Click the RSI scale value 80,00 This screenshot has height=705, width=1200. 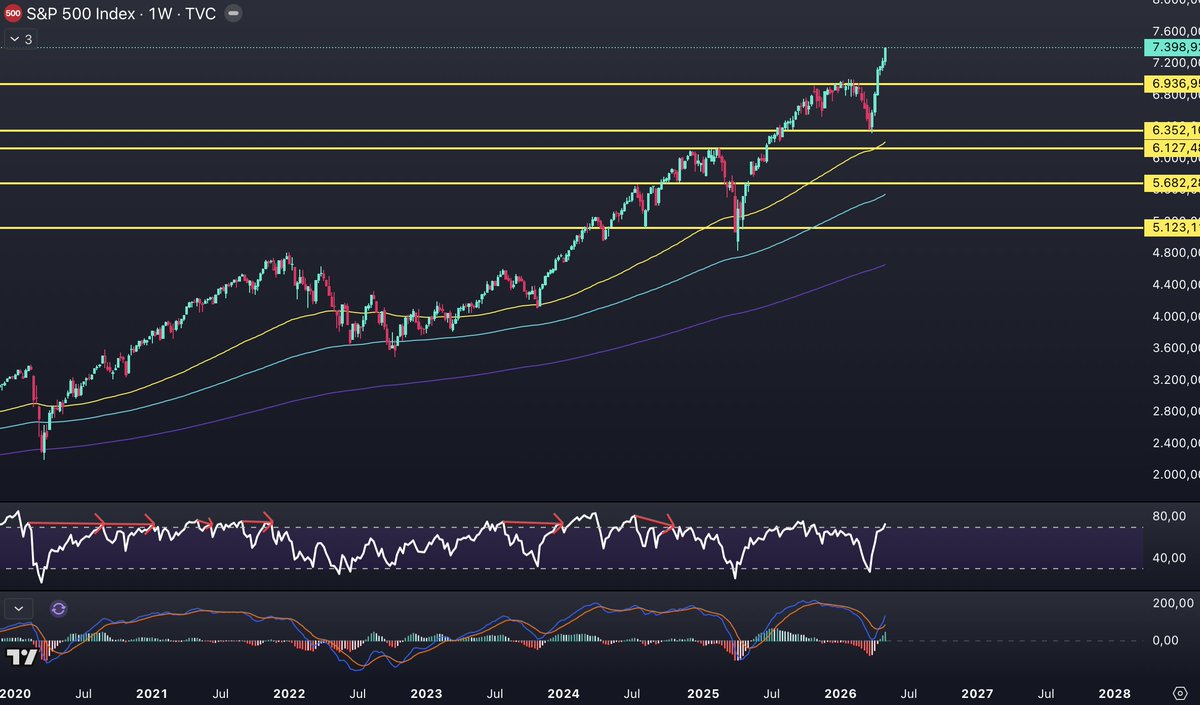(x=1169, y=517)
